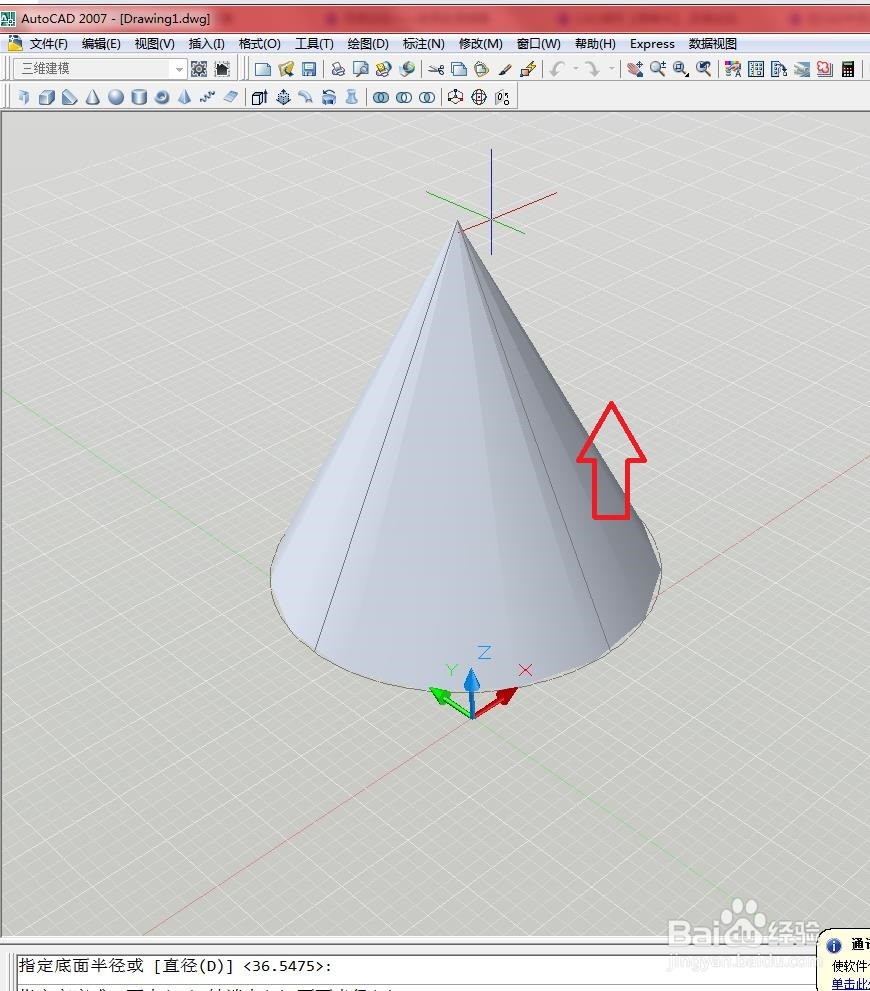Open the Sheet Set Manager
This screenshot has width=870, height=991.
(802, 69)
